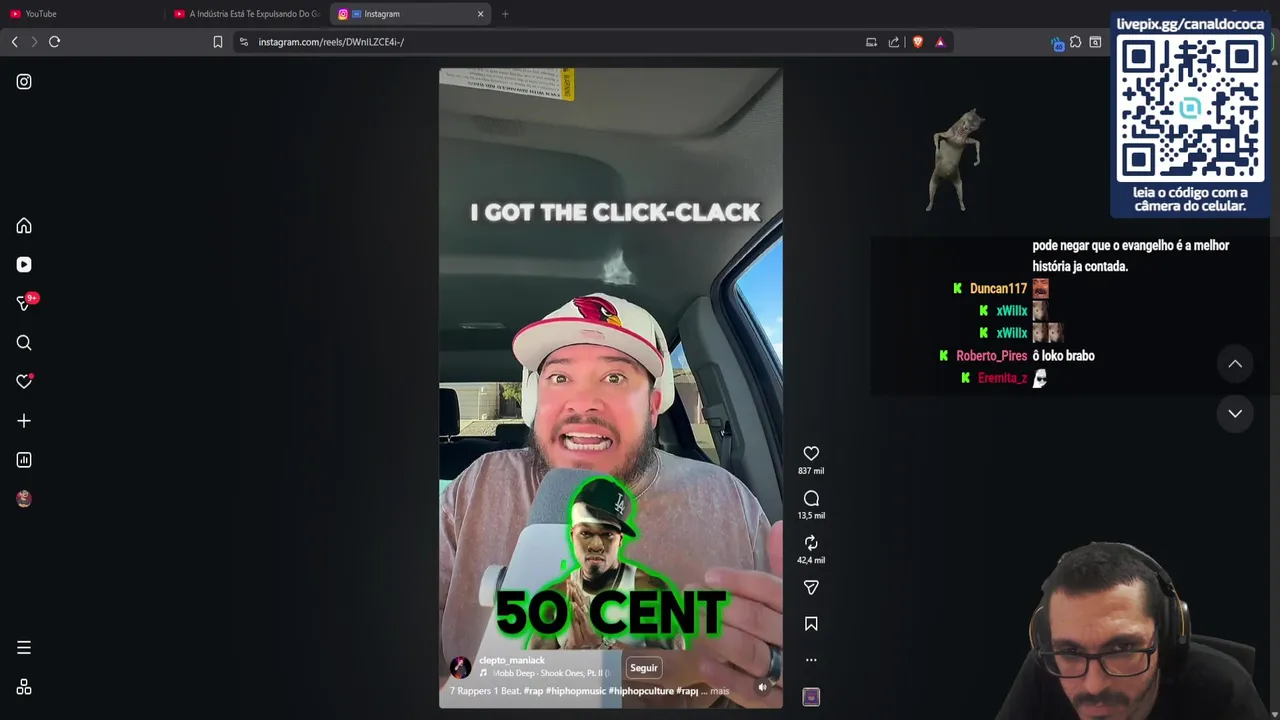Save the reel with bookmark icon
1280x720 pixels.
pyautogui.click(x=811, y=624)
